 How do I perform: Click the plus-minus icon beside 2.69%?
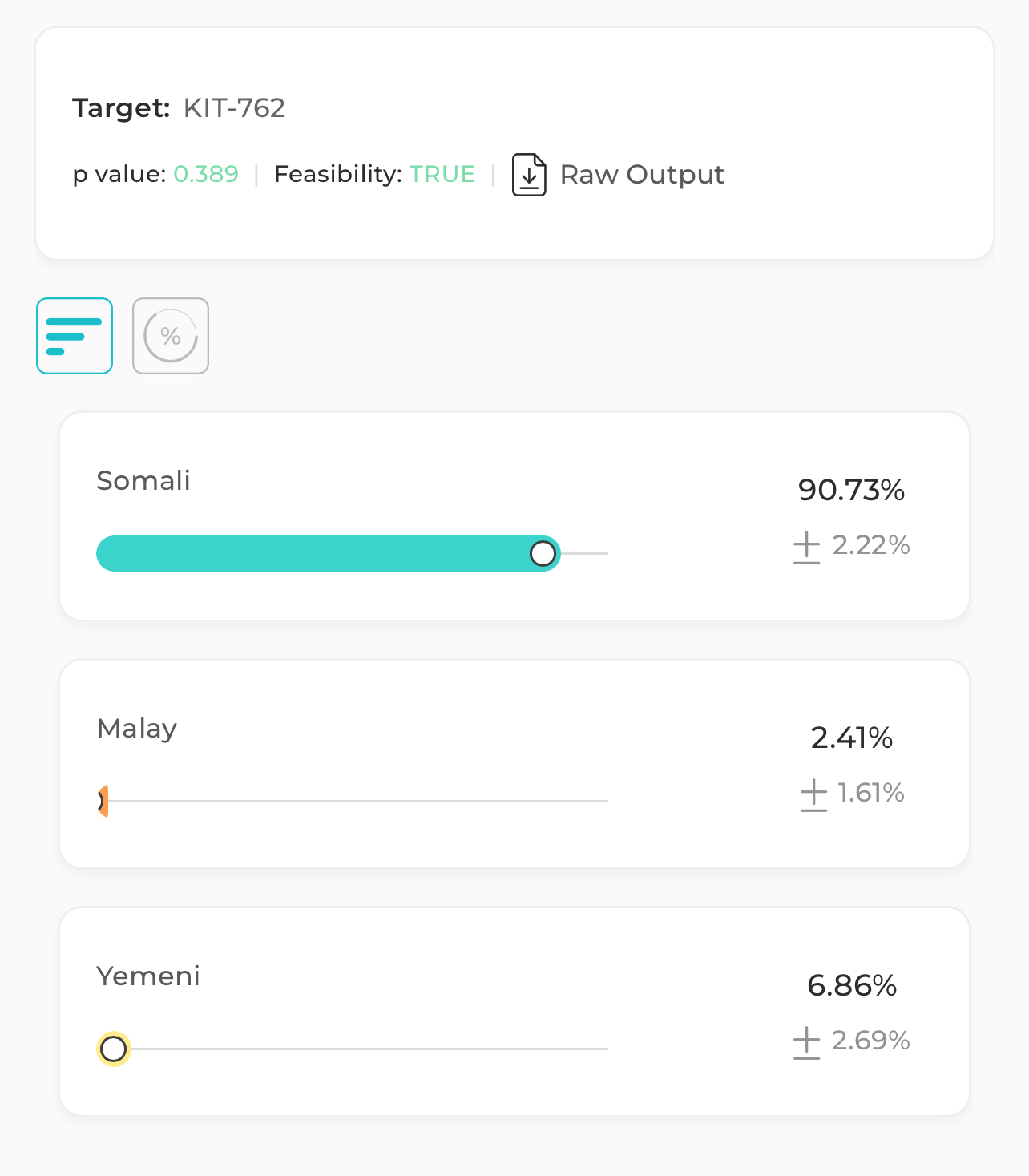click(x=806, y=1043)
